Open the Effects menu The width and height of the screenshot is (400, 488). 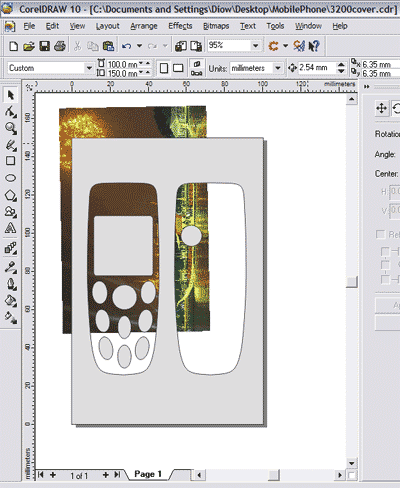click(x=180, y=26)
